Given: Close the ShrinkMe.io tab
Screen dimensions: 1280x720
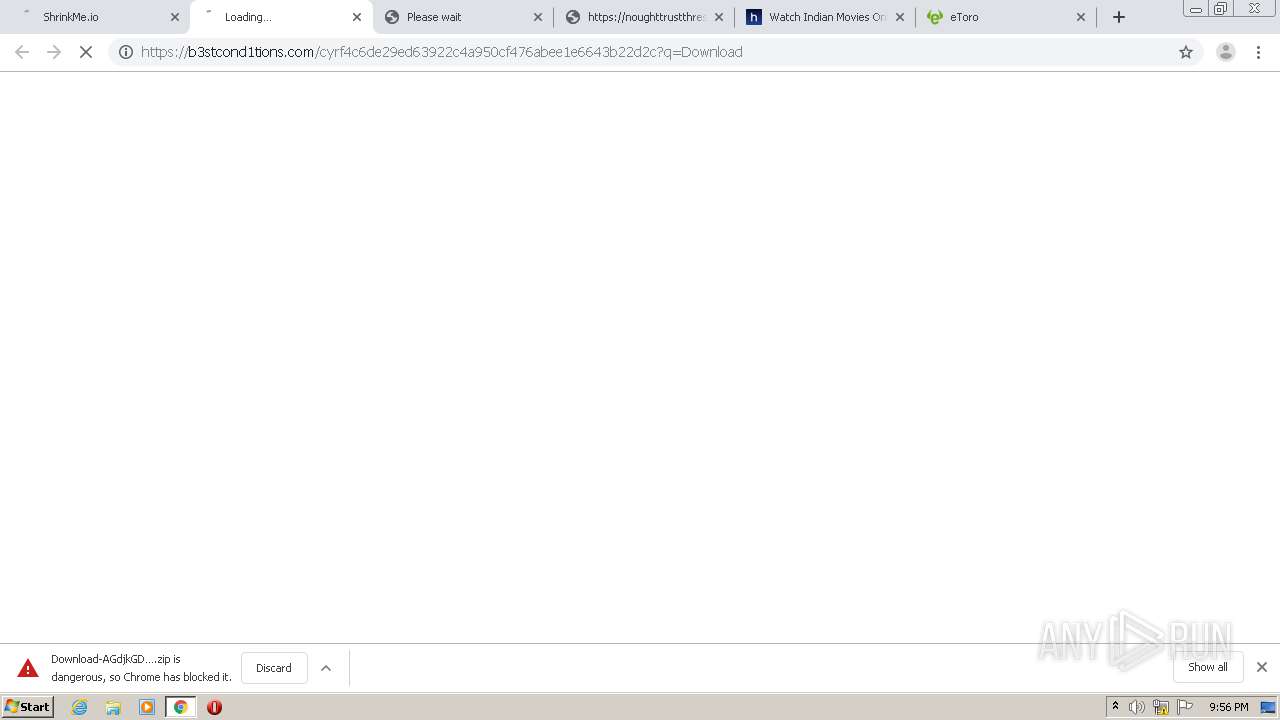Looking at the screenshot, I should (175, 17).
